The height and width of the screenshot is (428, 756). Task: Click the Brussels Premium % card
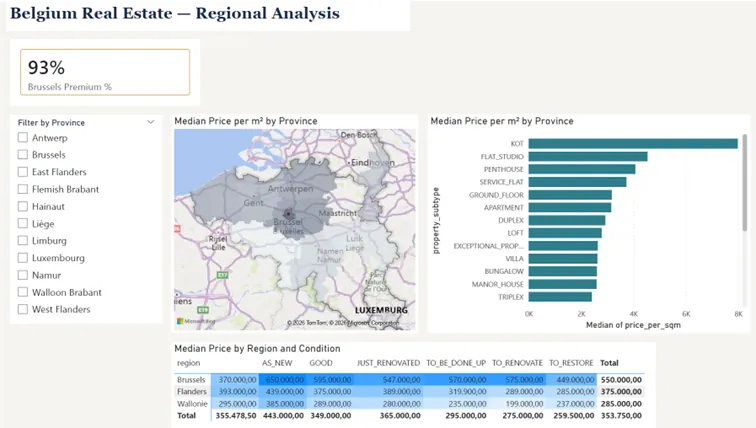coord(105,72)
